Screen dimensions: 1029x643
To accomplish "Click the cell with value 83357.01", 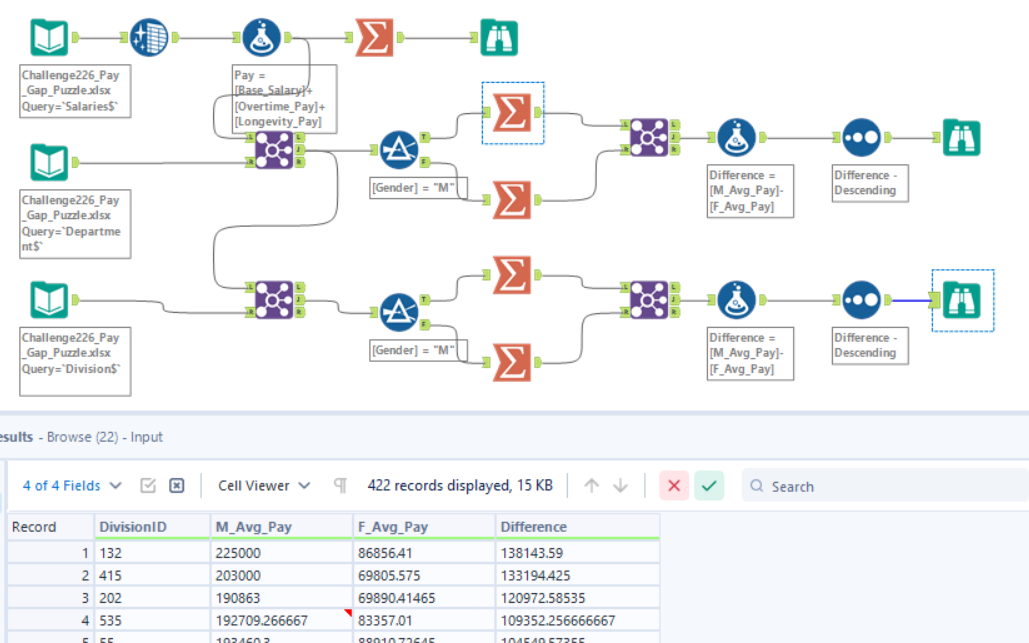I will coord(424,620).
